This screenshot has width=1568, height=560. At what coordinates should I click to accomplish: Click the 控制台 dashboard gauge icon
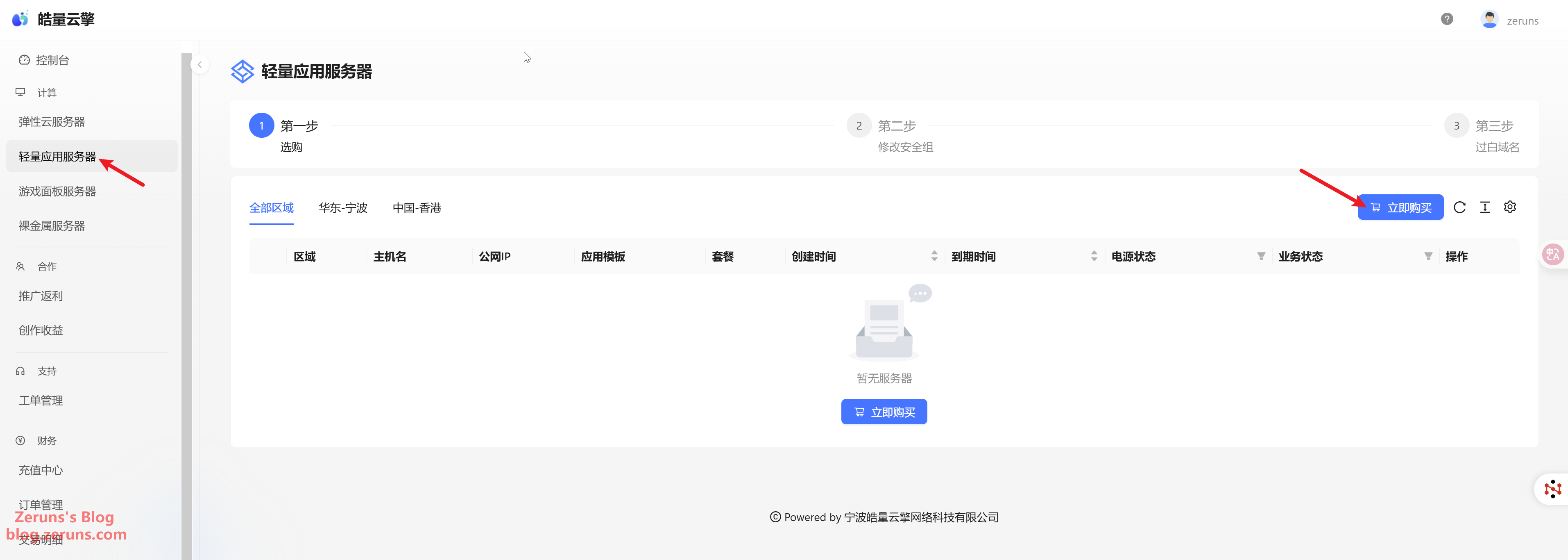tap(24, 60)
